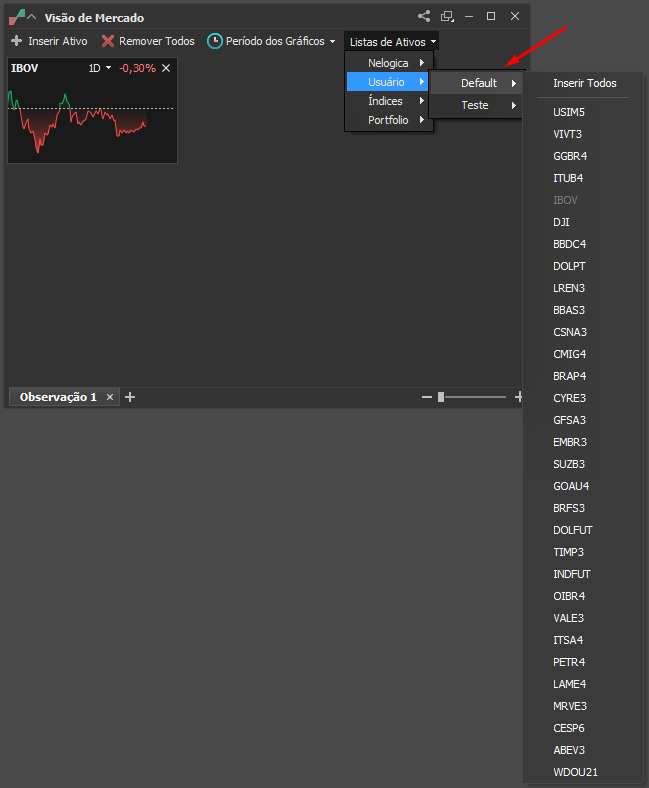The image size is (649, 788).
Task: Close the IBOV chart card
Action: pos(166,68)
